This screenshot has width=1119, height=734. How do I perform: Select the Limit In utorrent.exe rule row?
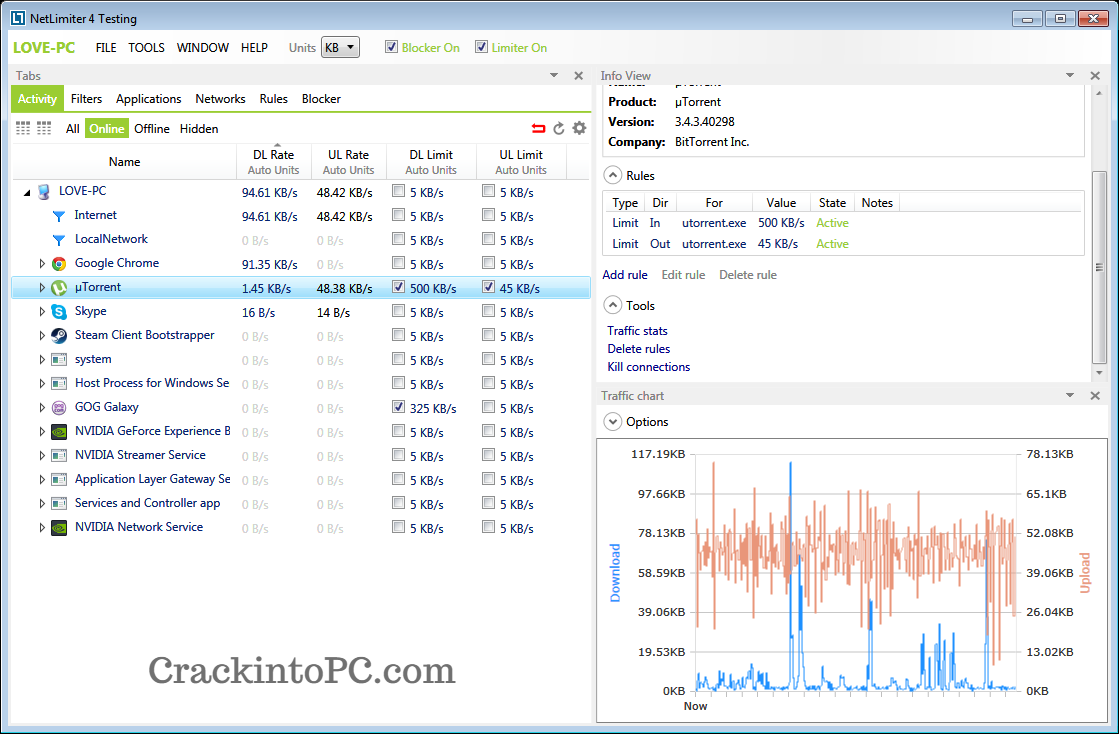pos(844,223)
